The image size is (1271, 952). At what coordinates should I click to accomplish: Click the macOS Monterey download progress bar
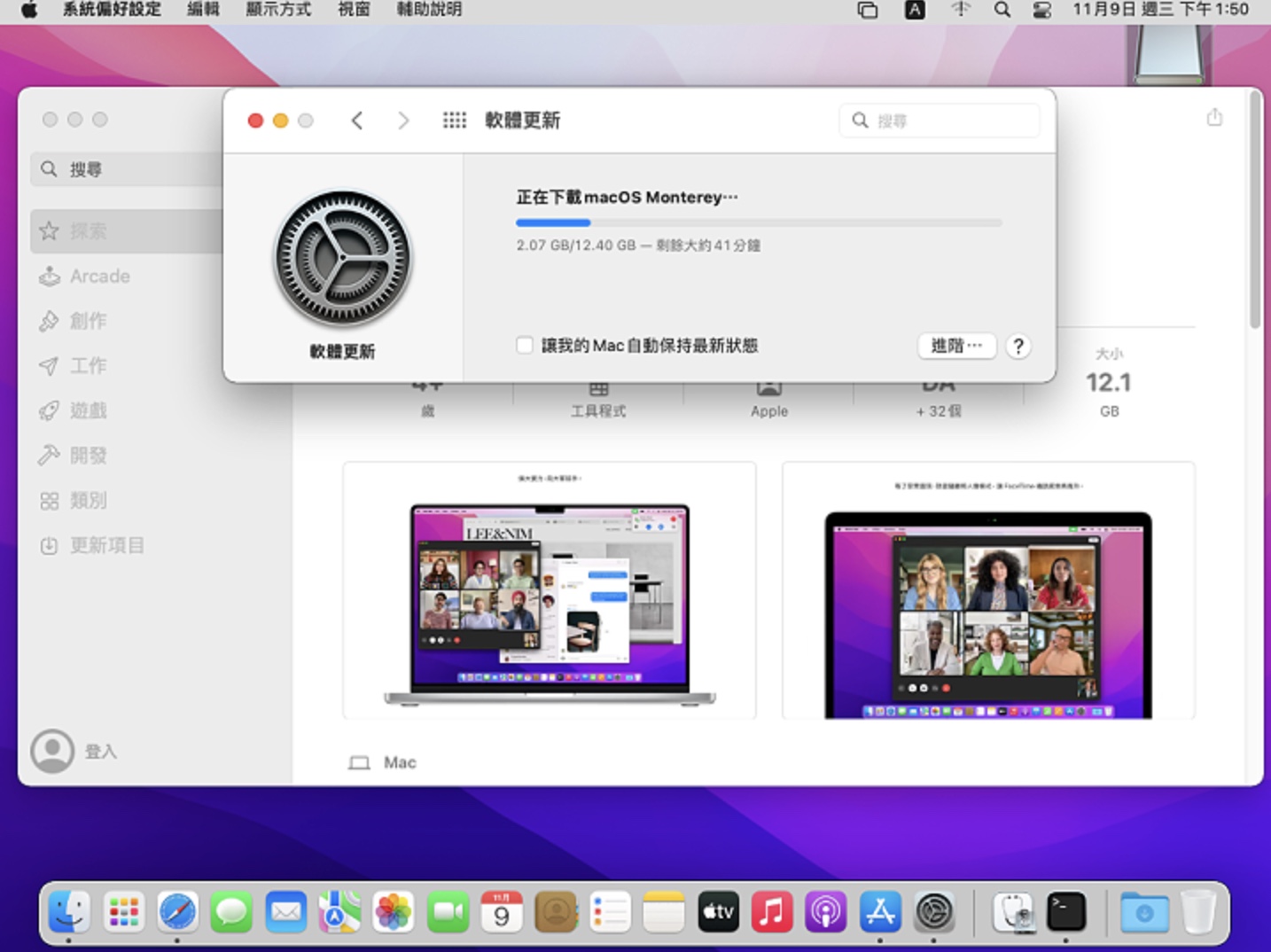tap(759, 222)
